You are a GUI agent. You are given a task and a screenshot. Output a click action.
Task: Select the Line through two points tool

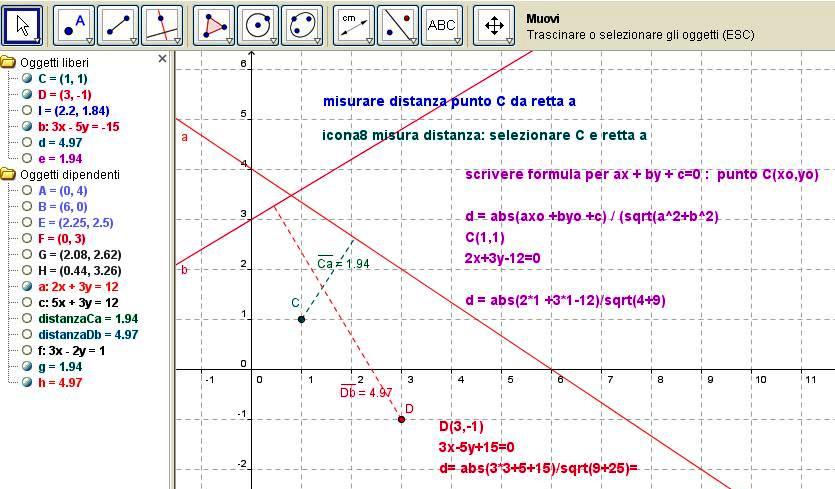point(118,25)
